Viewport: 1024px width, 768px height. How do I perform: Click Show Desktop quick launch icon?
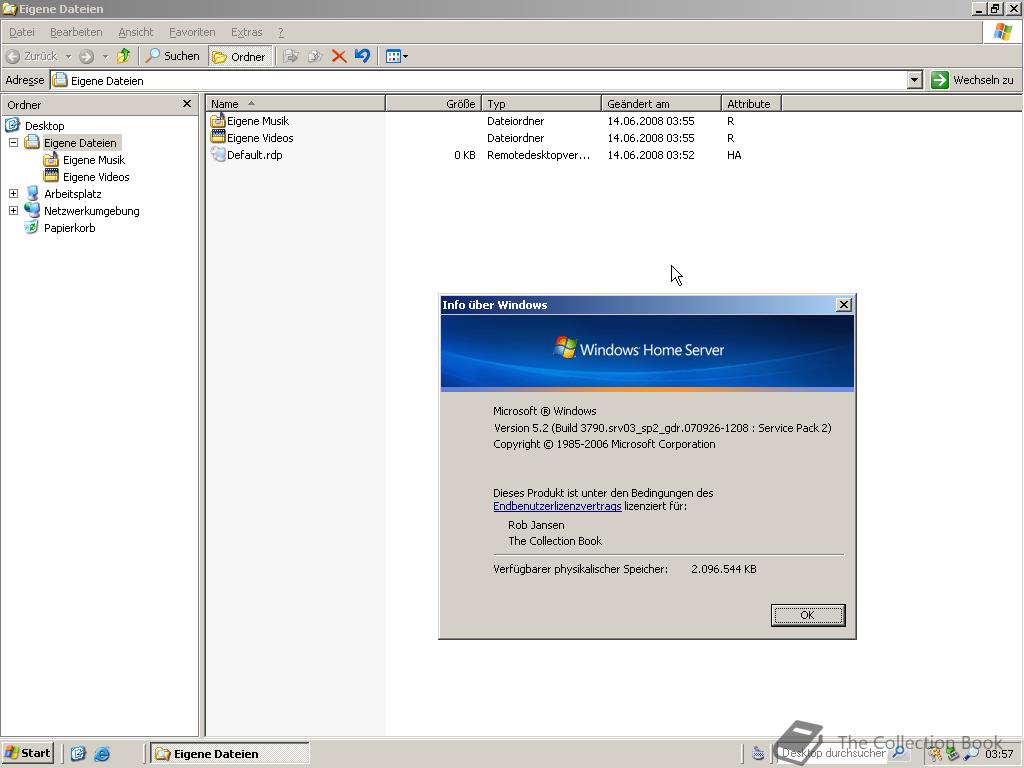click(x=78, y=753)
